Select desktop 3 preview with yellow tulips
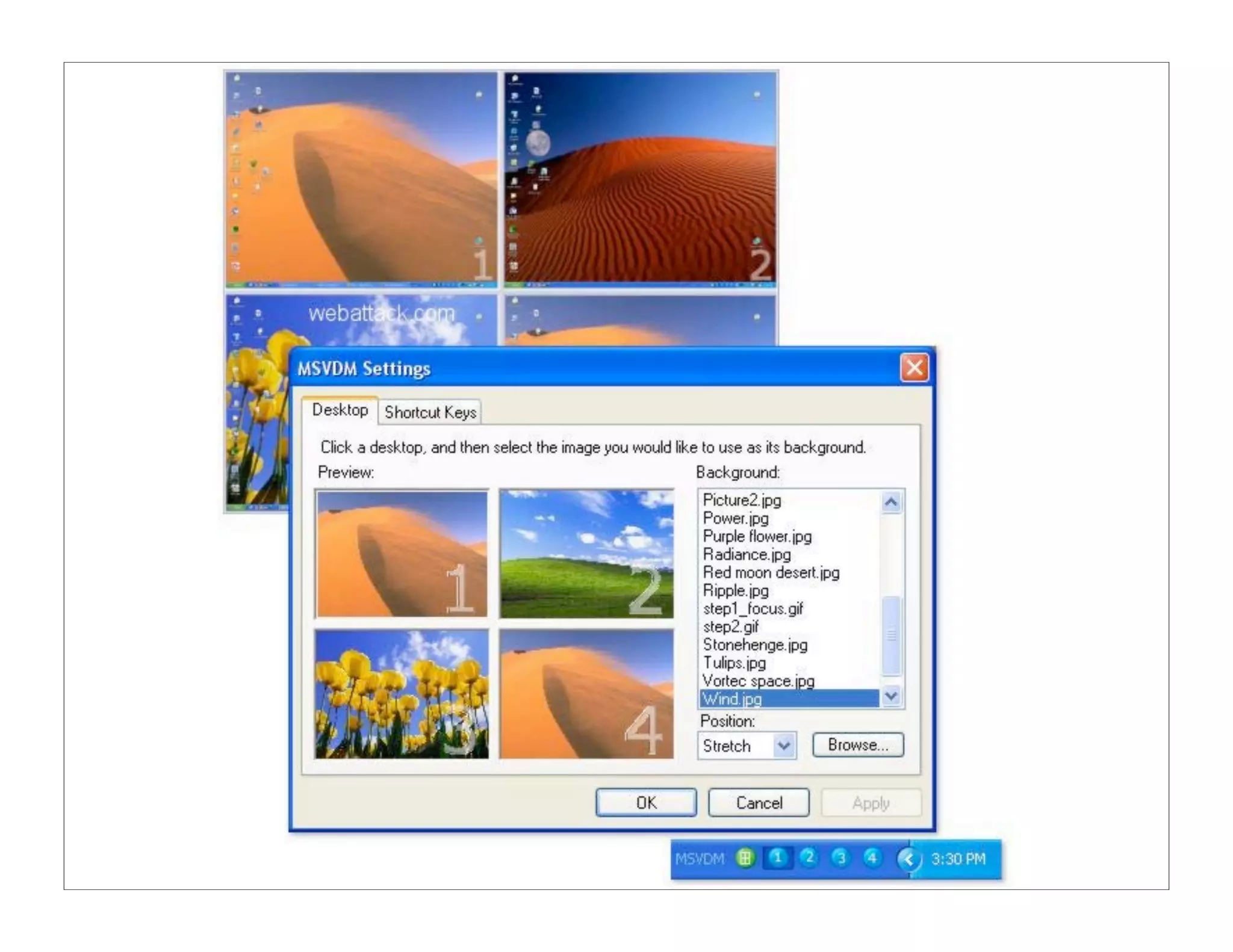 coord(402,694)
